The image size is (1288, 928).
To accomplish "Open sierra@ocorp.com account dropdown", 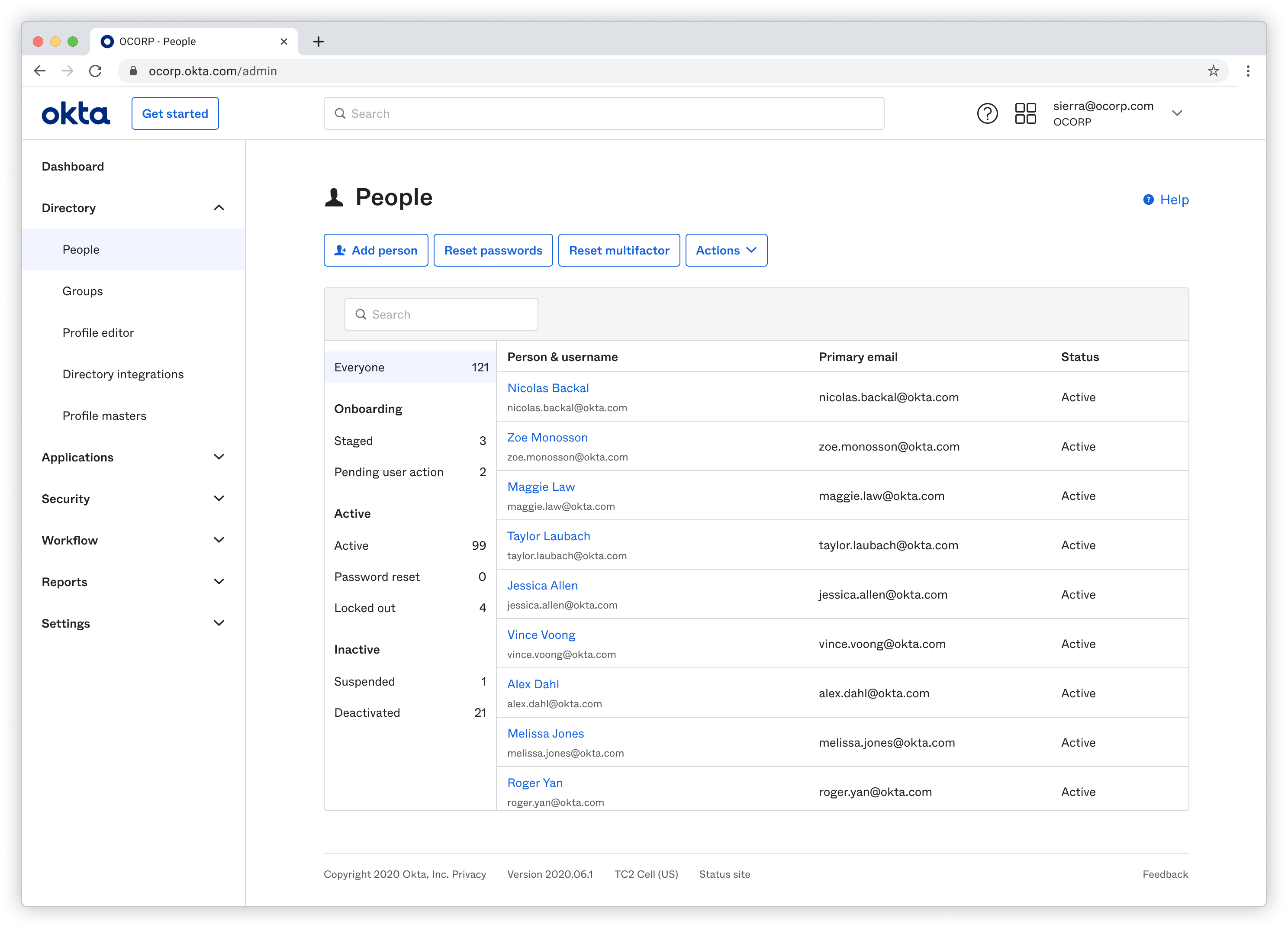I will click(1177, 113).
